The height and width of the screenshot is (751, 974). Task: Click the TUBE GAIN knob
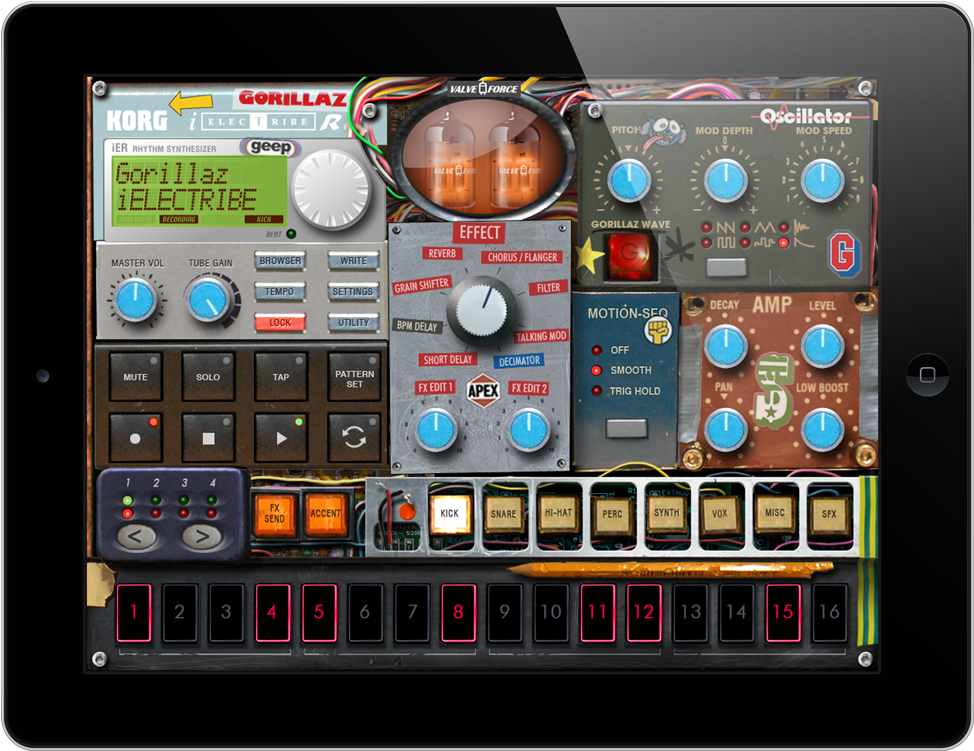pyautogui.click(x=209, y=299)
